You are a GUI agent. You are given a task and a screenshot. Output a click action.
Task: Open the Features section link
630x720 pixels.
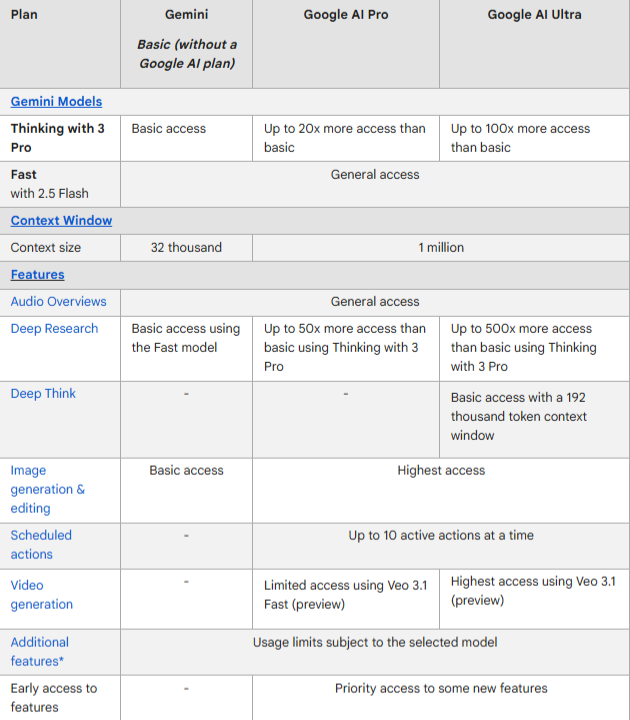[37, 274]
